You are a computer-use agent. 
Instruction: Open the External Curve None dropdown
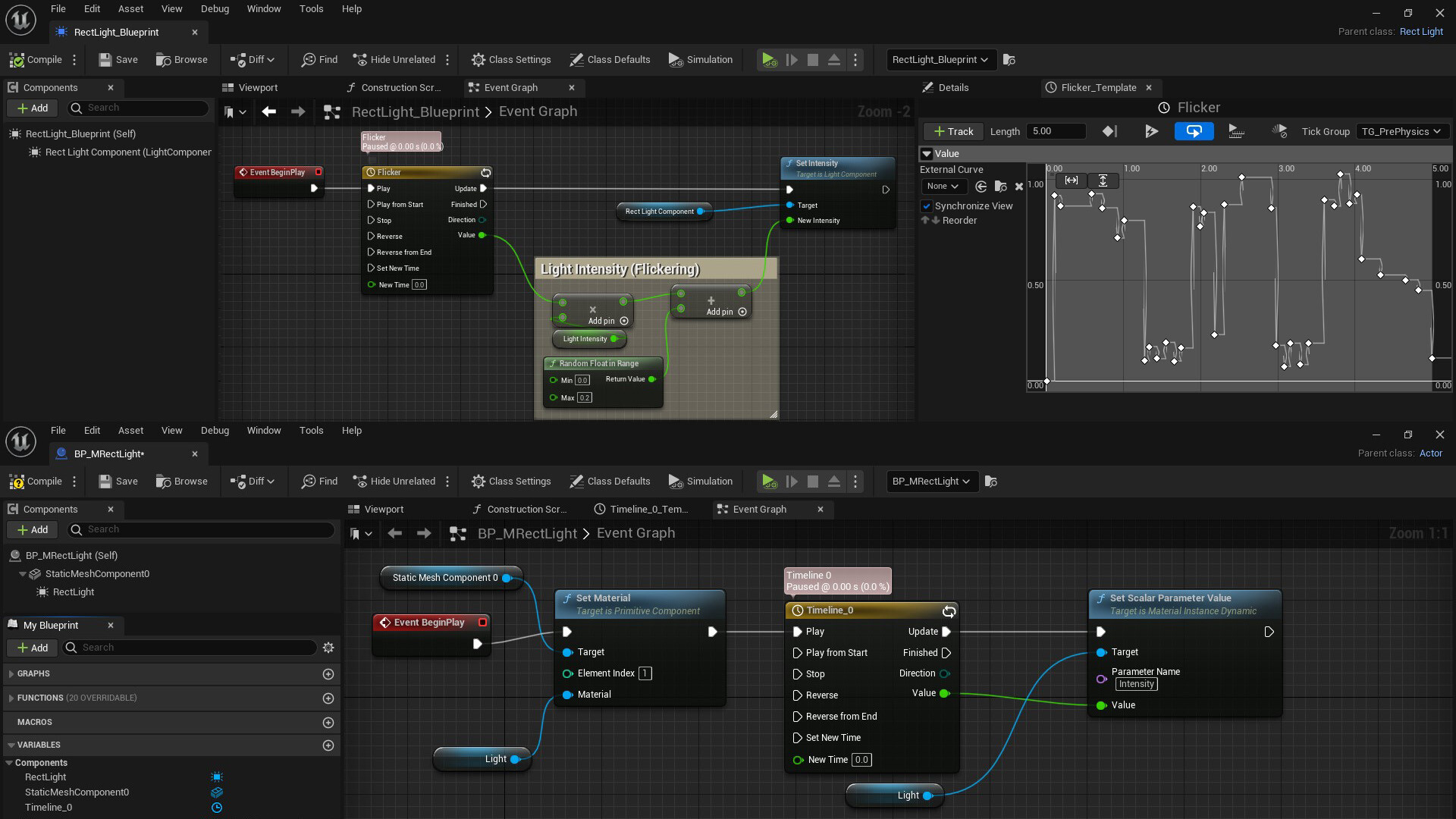coord(943,187)
